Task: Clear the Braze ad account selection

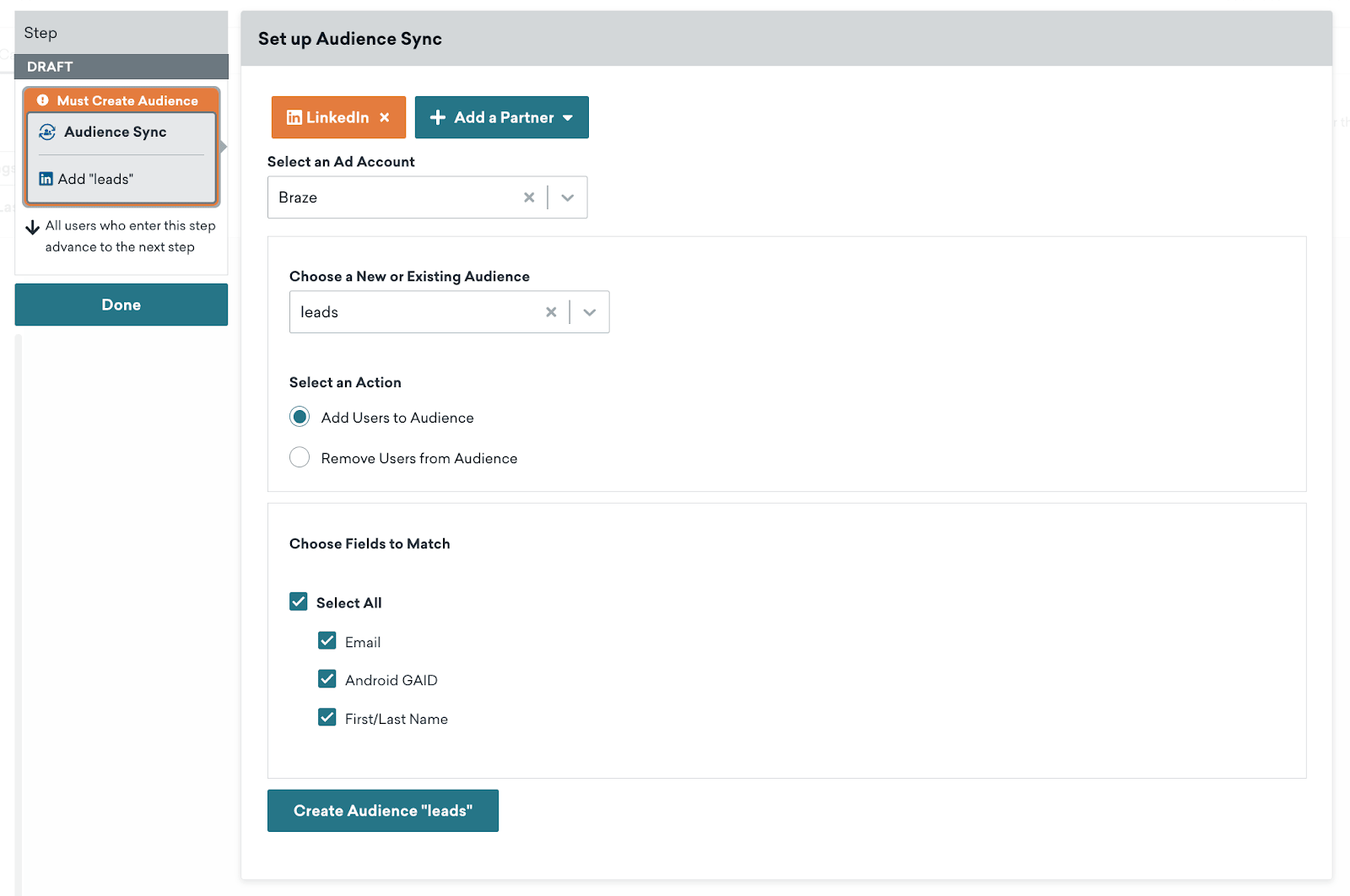Action: pos(529,197)
